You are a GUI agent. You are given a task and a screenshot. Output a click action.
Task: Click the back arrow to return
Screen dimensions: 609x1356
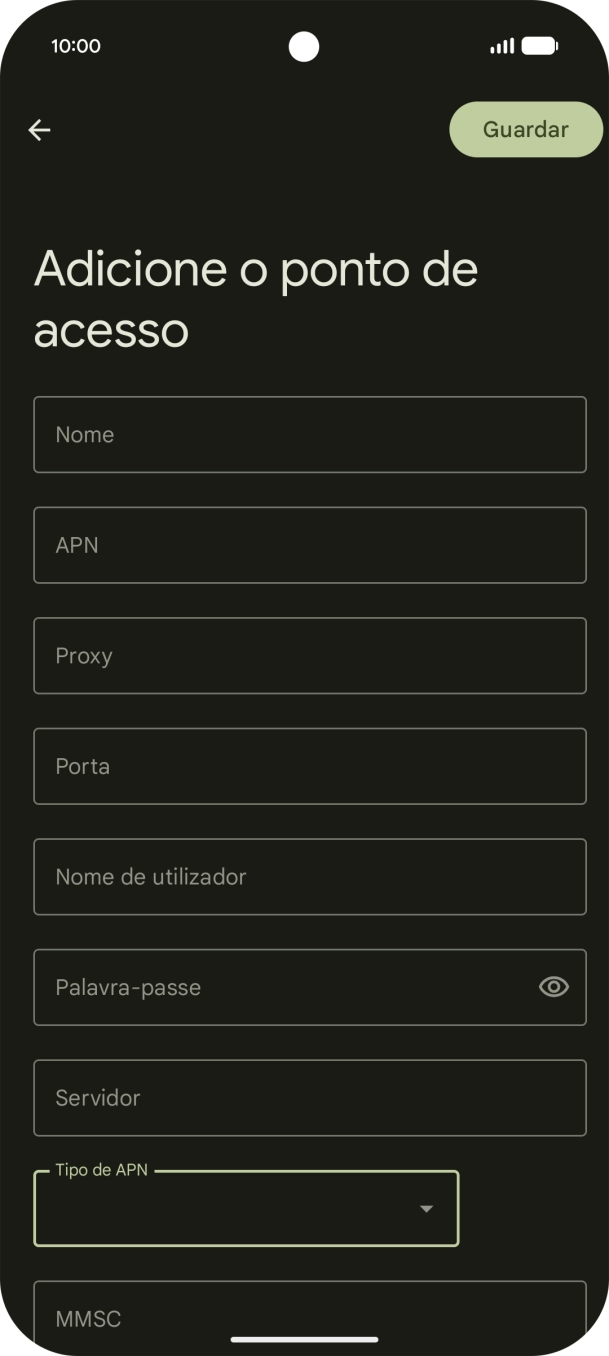tap(39, 129)
